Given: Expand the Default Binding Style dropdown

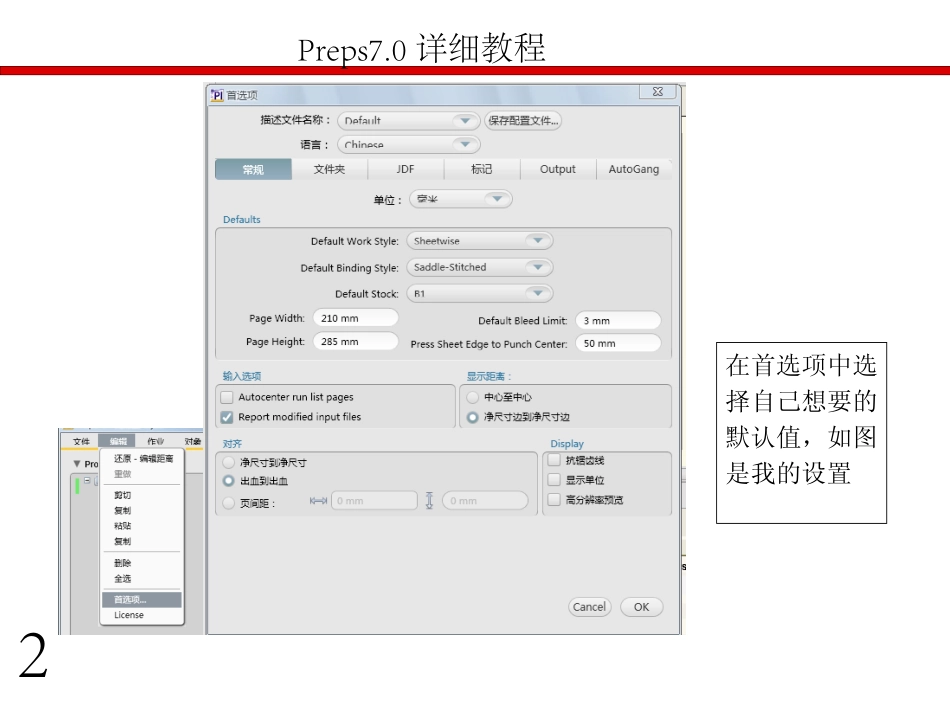Looking at the screenshot, I should click(x=479, y=267).
